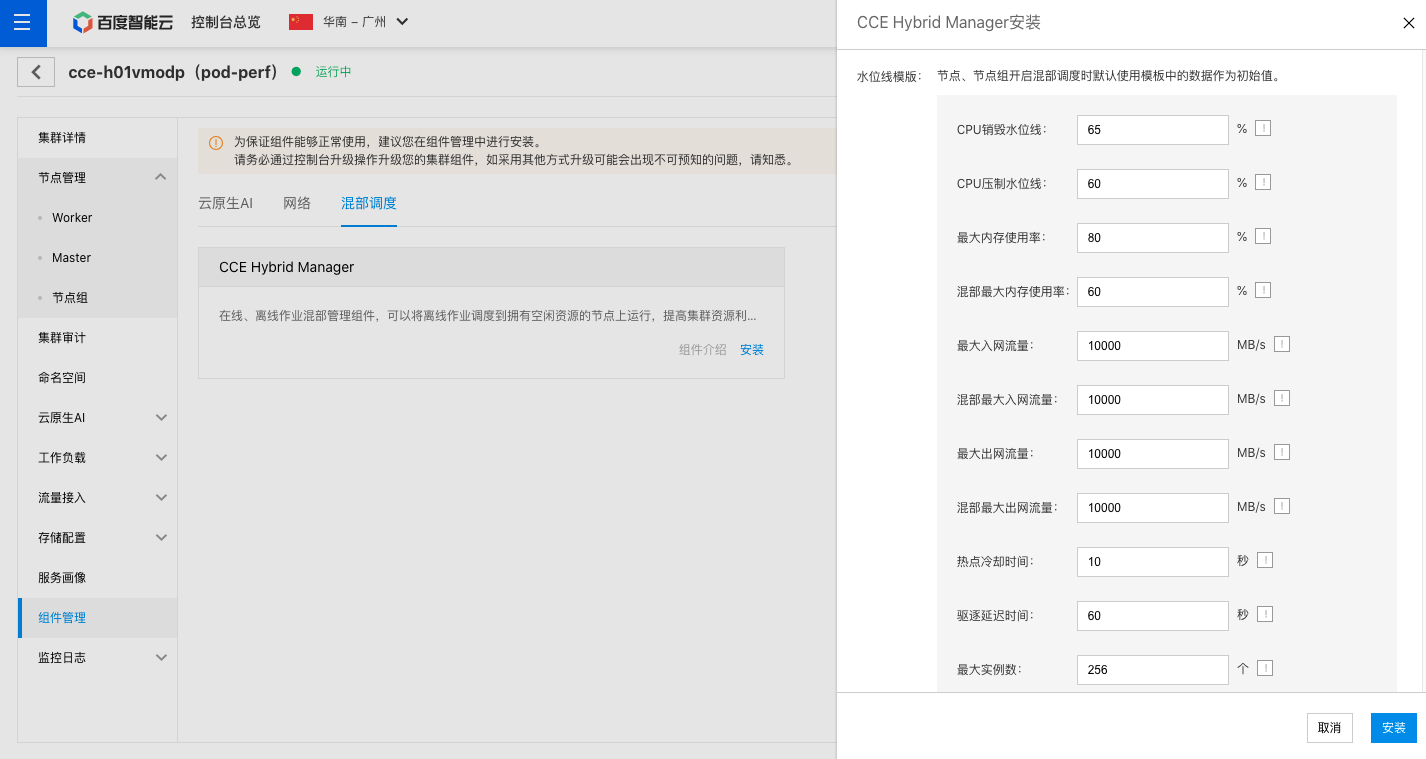Show info for 混部最大内存使用率
Screen dimensions: 1426x759
point(1263,291)
